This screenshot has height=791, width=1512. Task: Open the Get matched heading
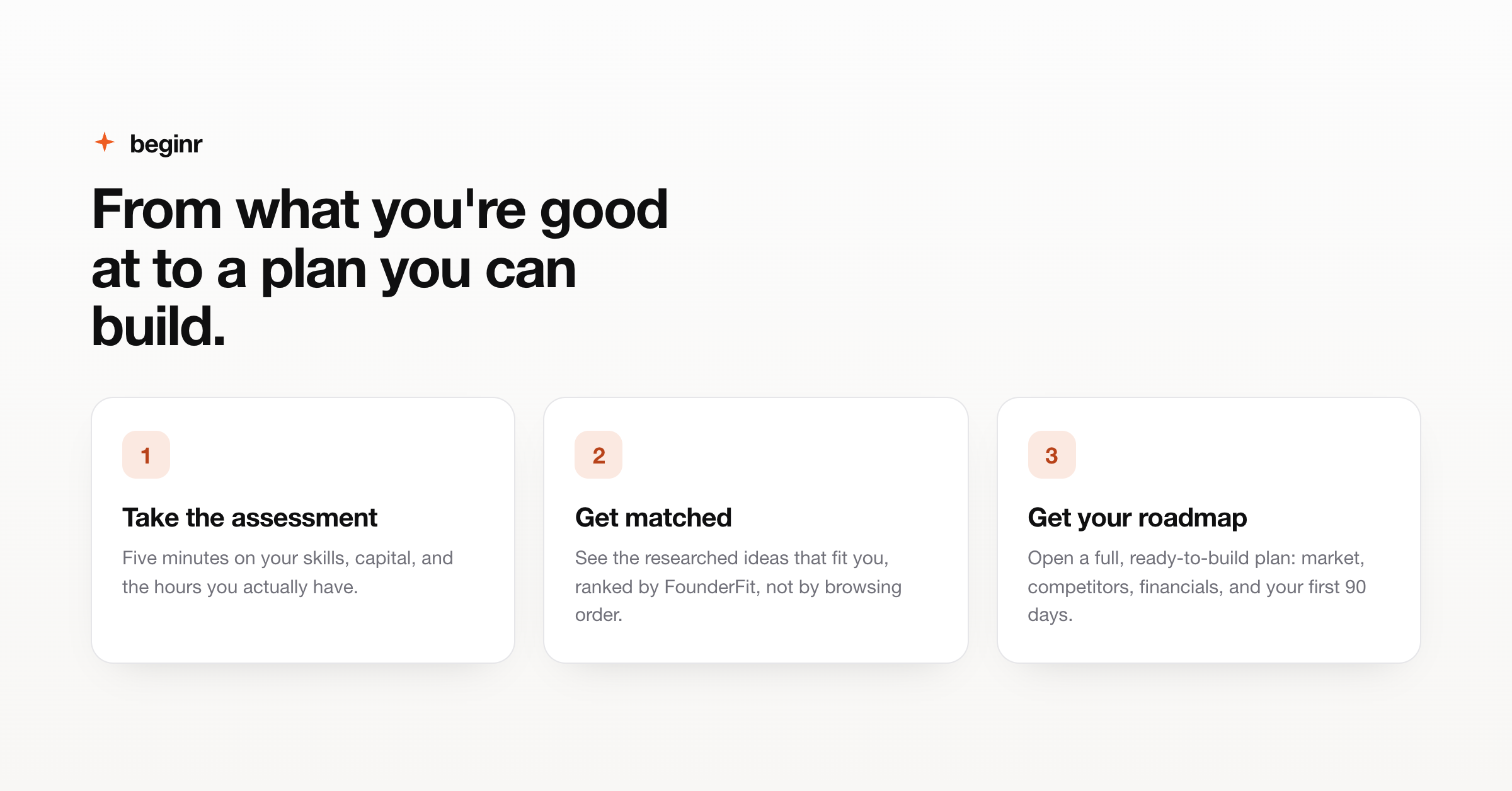click(x=653, y=518)
